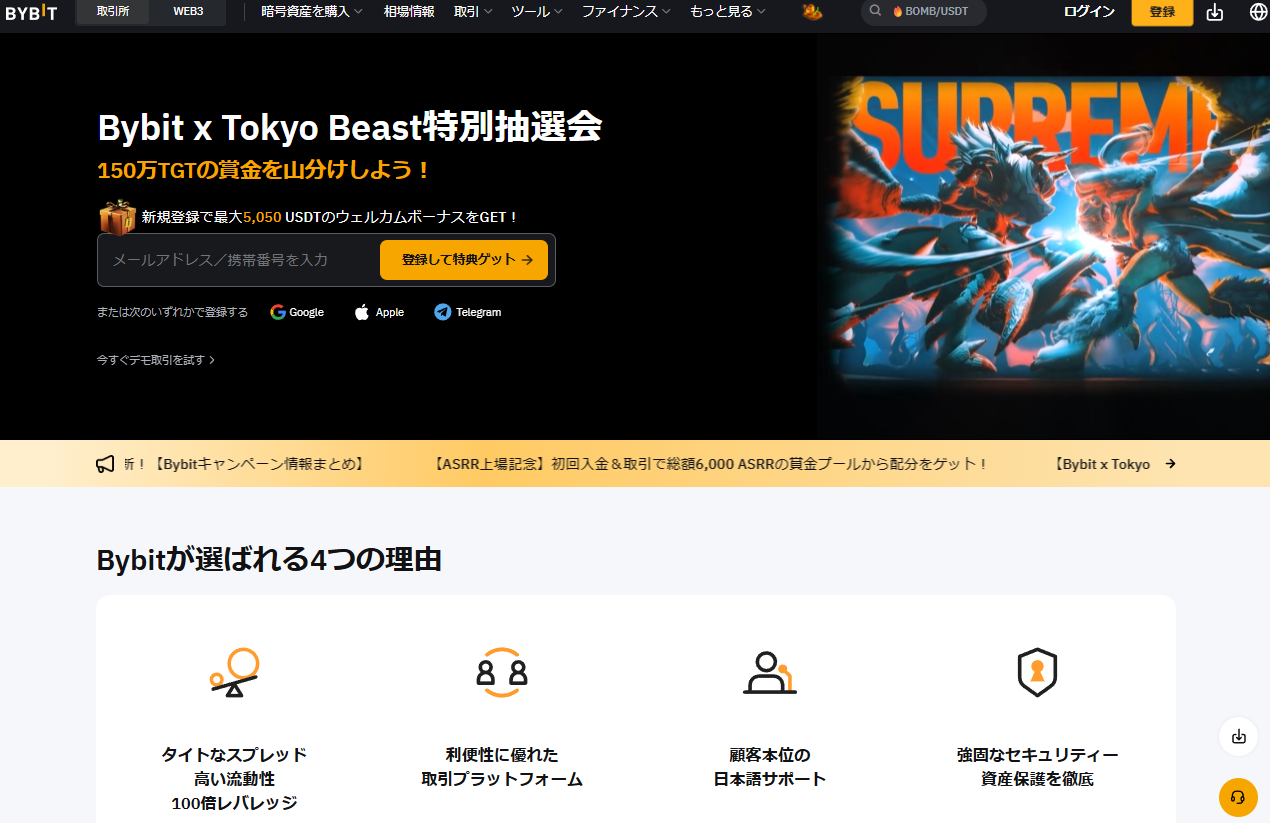
Task: Switch to the WEB3 tab
Action: (x=188, y=12)
